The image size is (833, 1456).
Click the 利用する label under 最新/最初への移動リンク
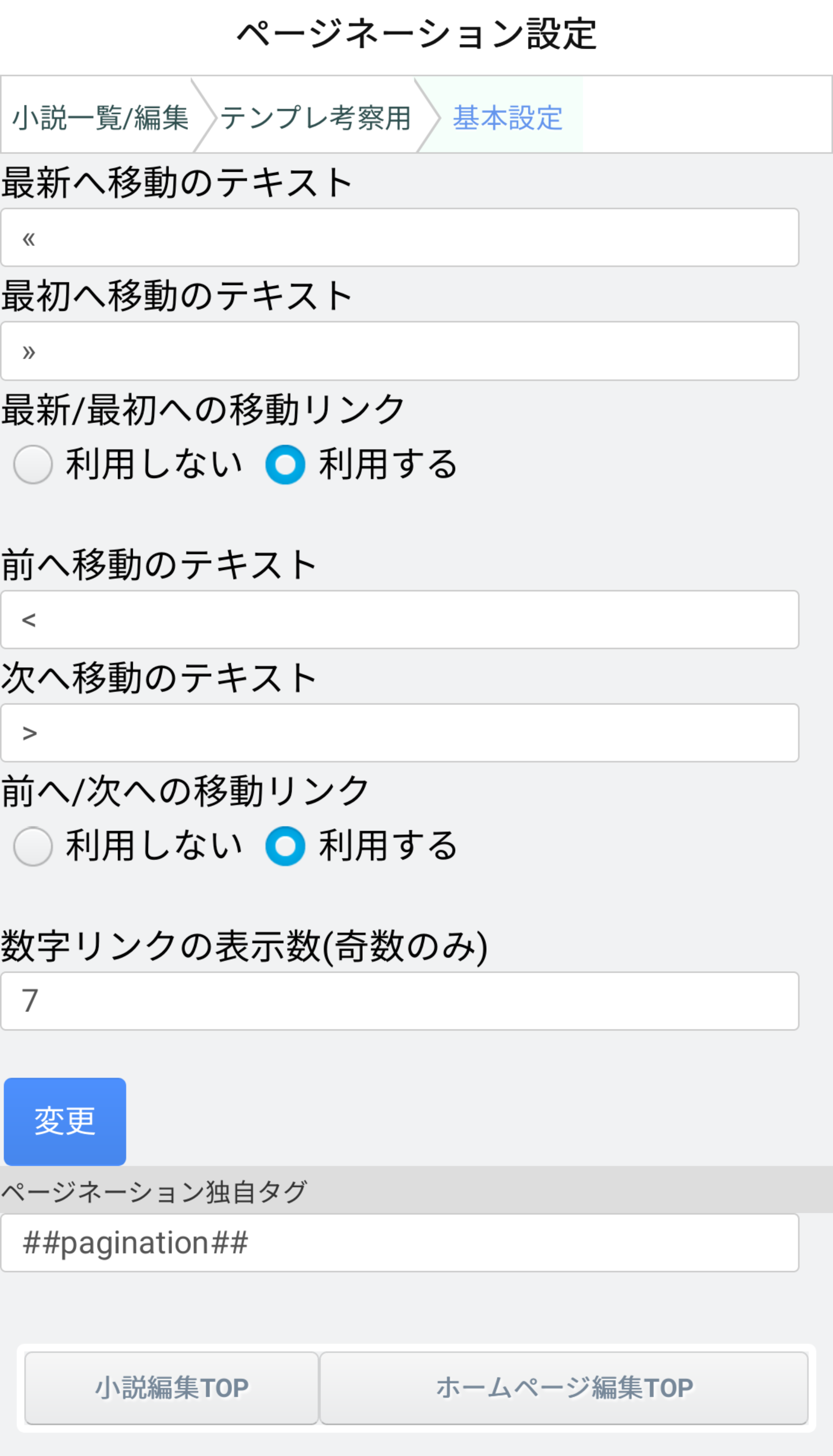tap(388, 465)
